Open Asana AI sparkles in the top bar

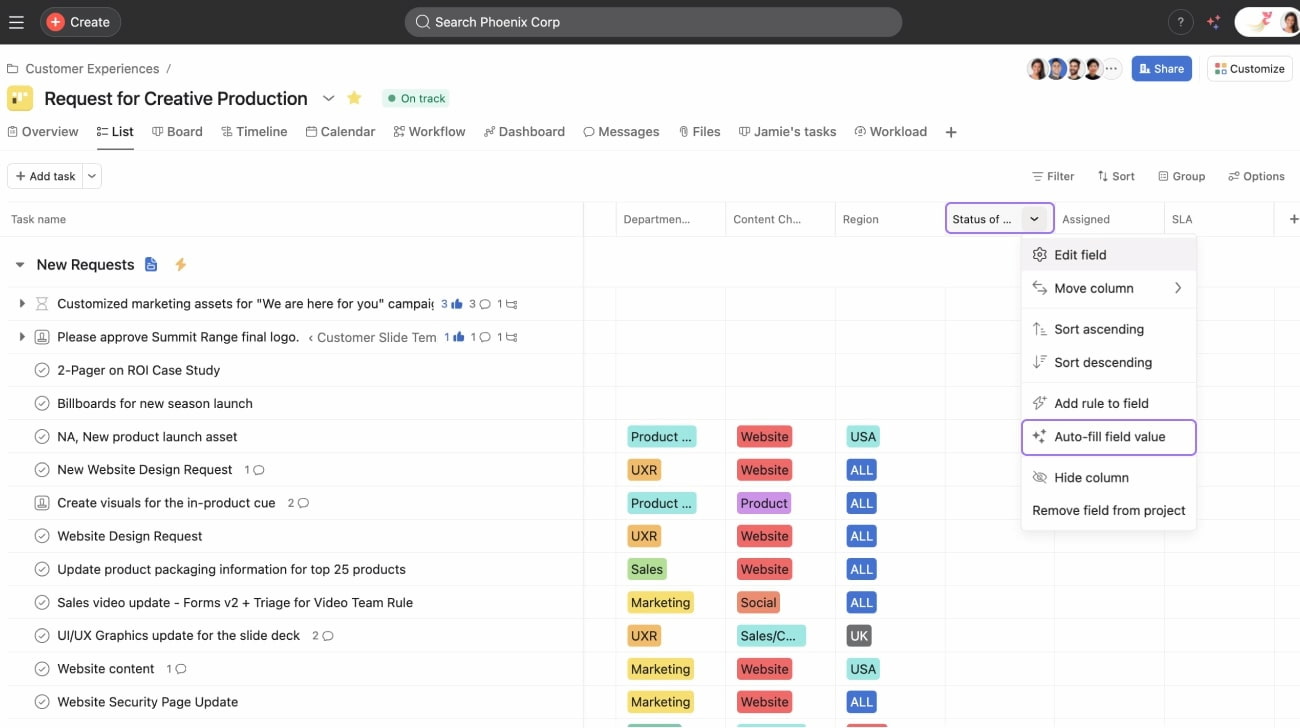click(x=1213, y=21)
